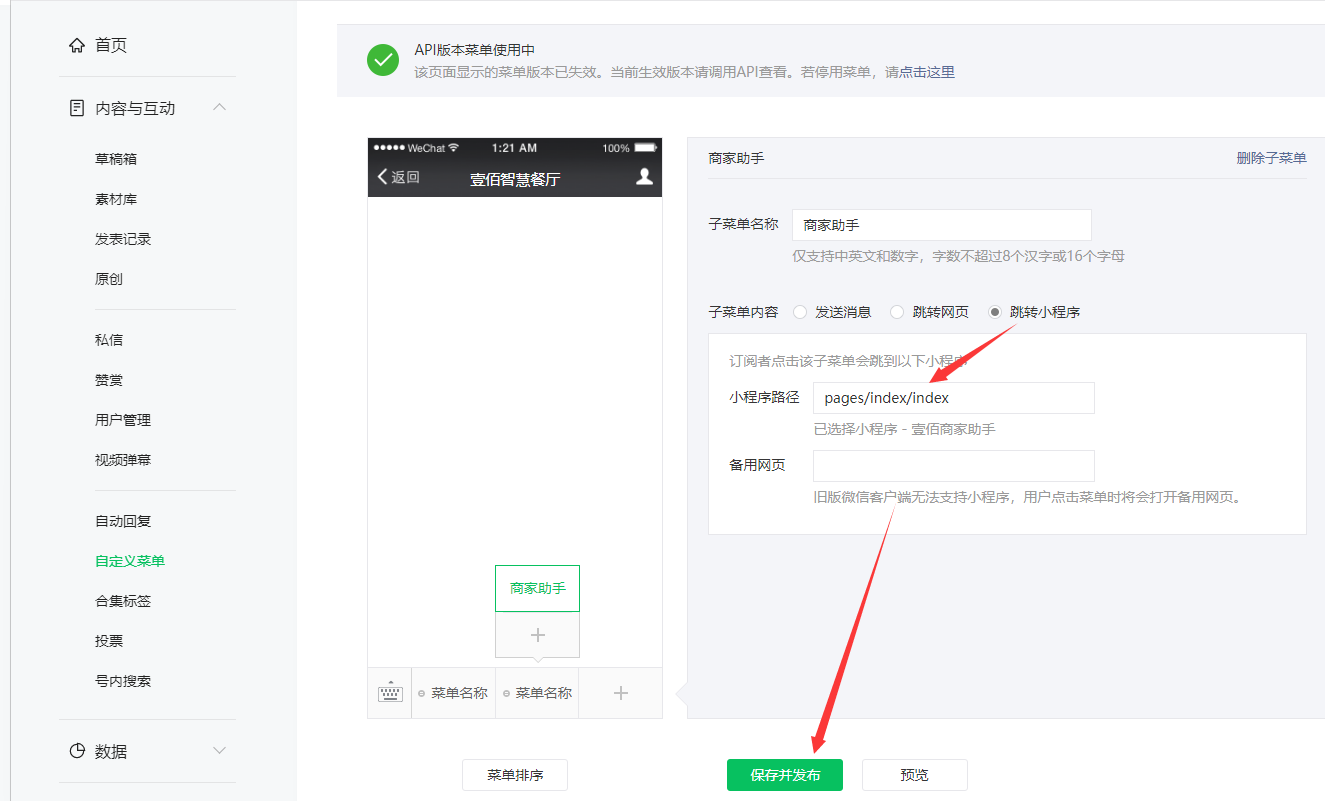Click the 菜单排序 button
Viewport: 1325px width, 801px height.
click(515, 775)
